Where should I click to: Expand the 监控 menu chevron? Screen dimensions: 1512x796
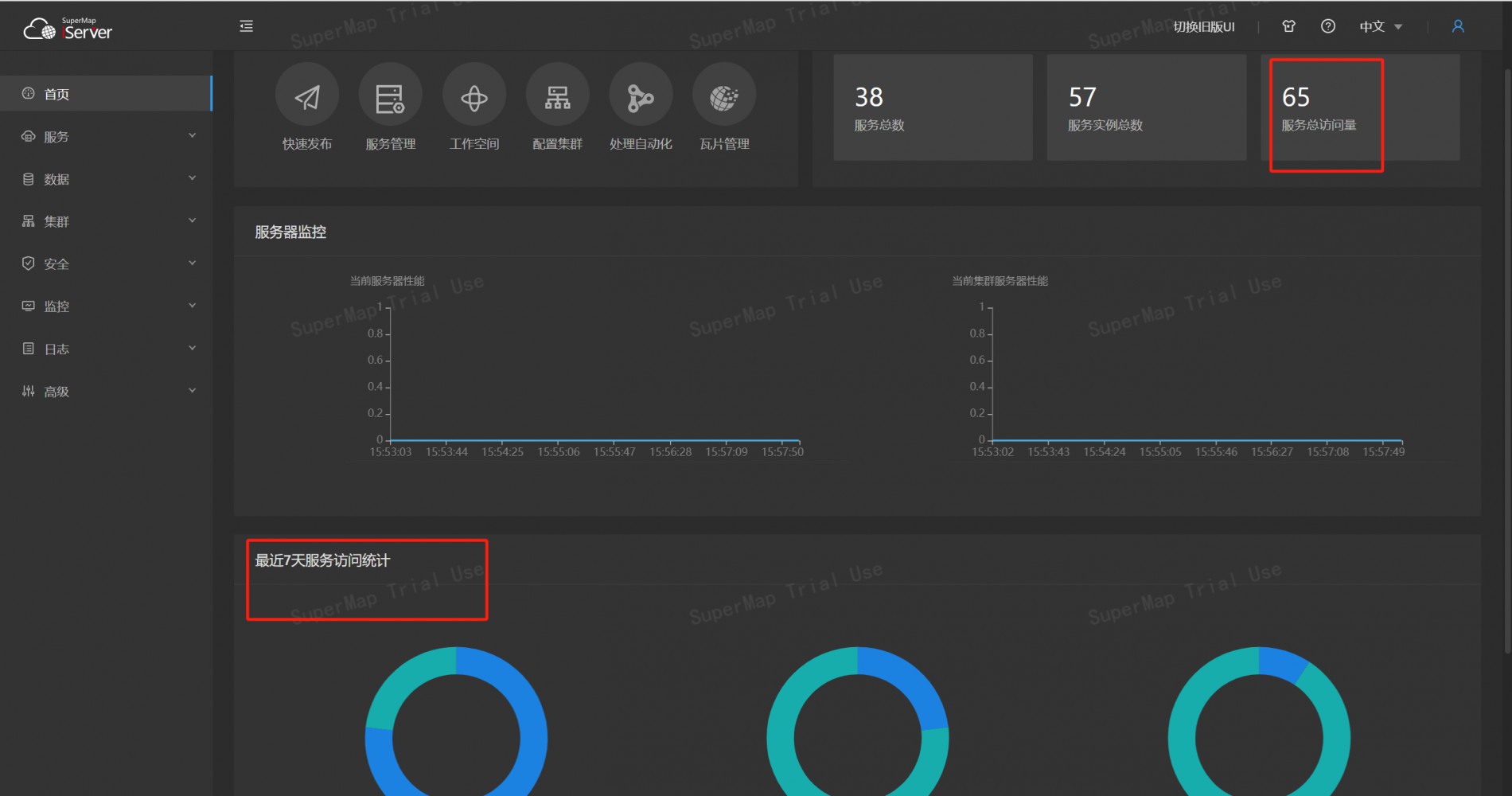192,305
